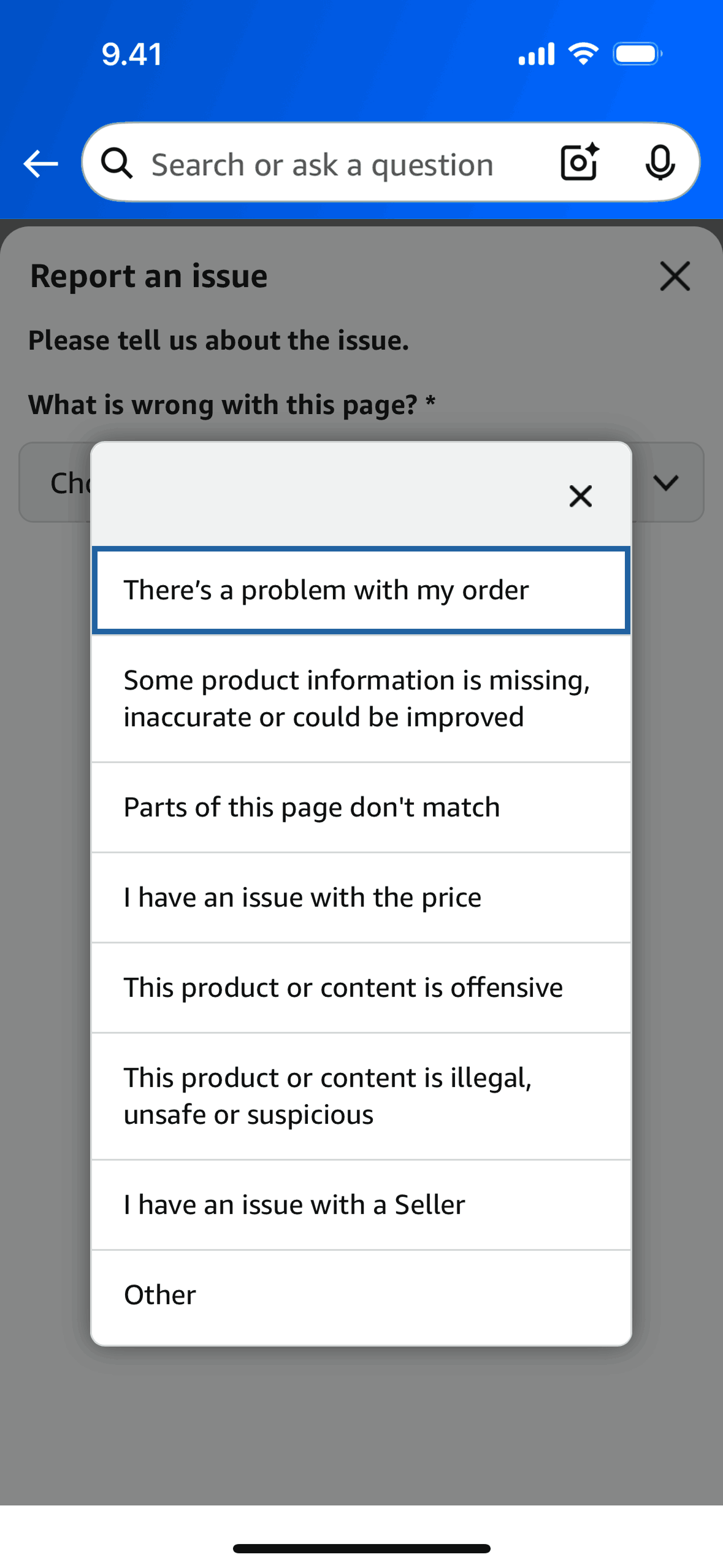Screen dimensions: 723x1568
Task: Tap the battery status icon
Action: click(x=638, y=54)
